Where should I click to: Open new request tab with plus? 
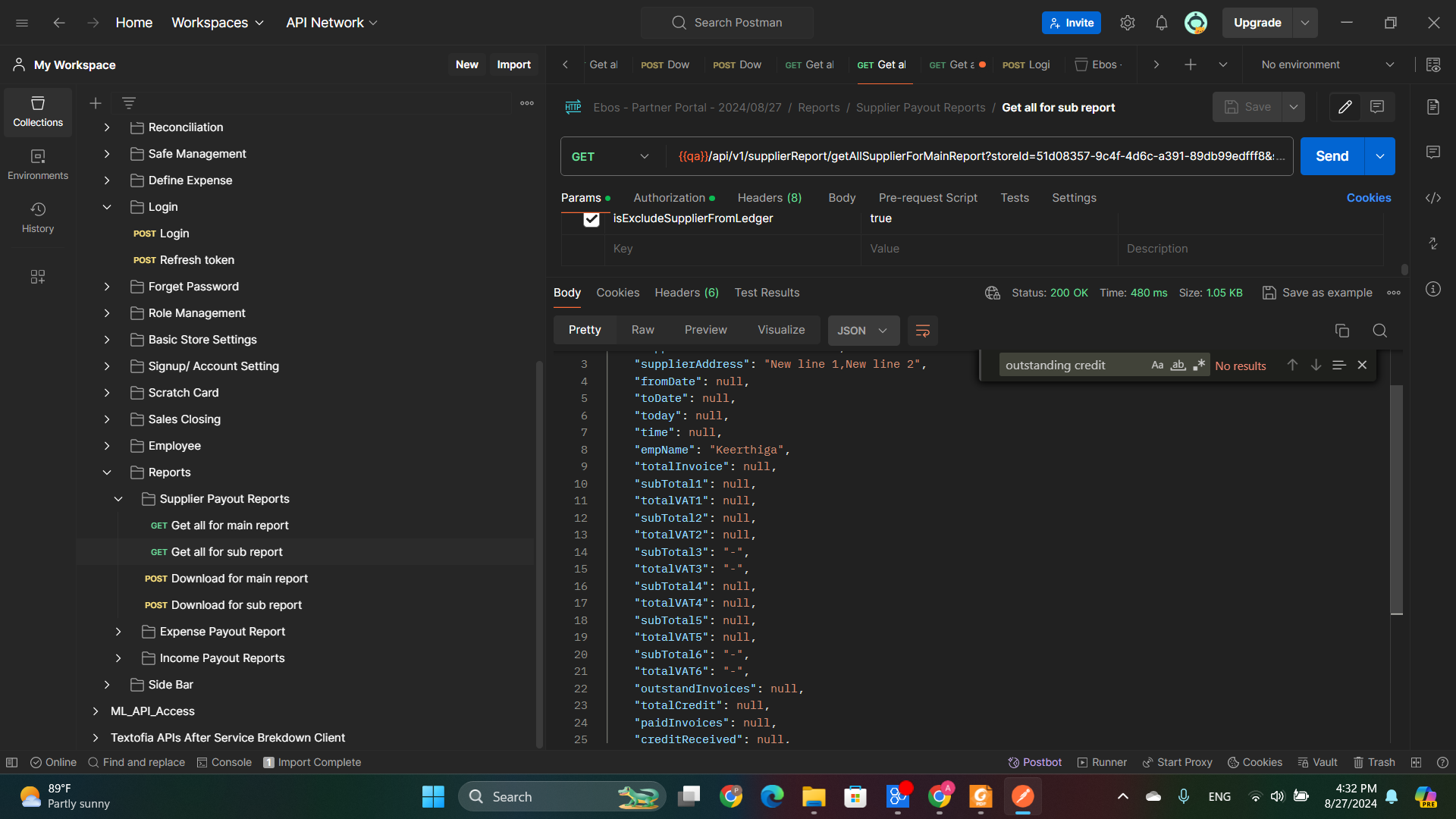[x=1191, y=65]
